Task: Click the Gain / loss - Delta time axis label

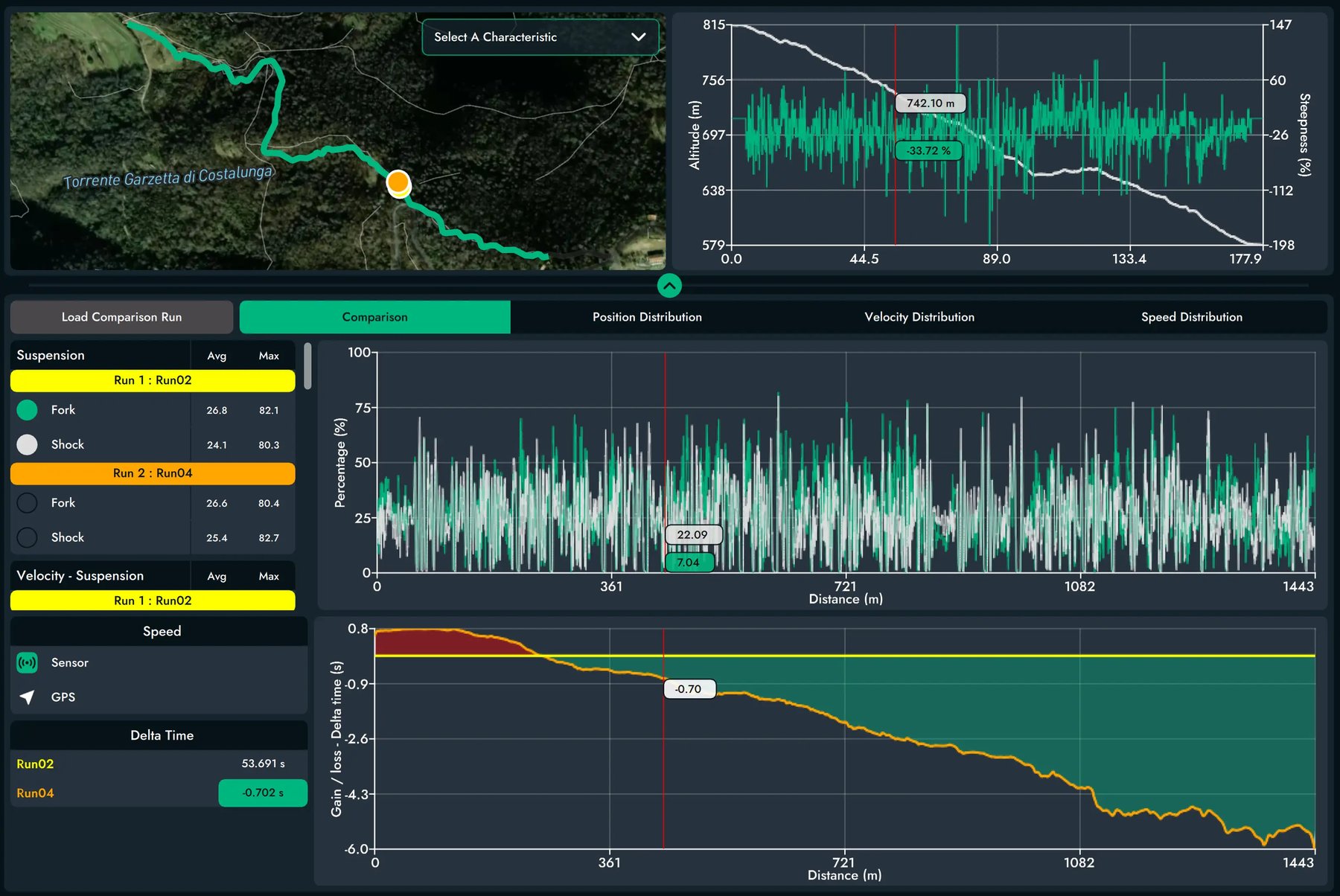Action: (336, 738)
